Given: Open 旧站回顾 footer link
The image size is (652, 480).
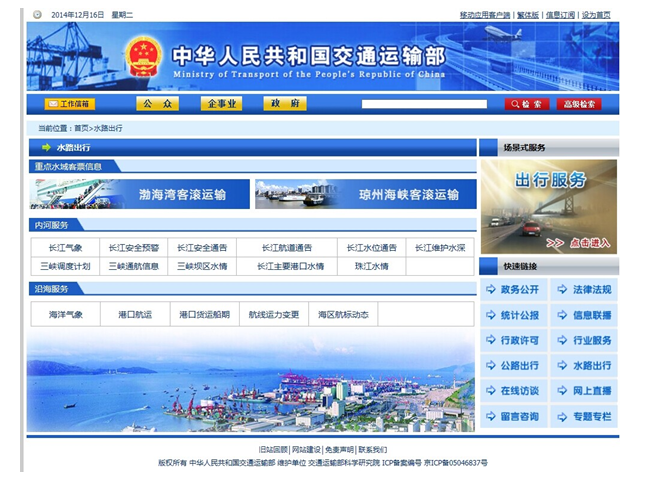Looking at the screenshot, I should [x=273, y=450].
